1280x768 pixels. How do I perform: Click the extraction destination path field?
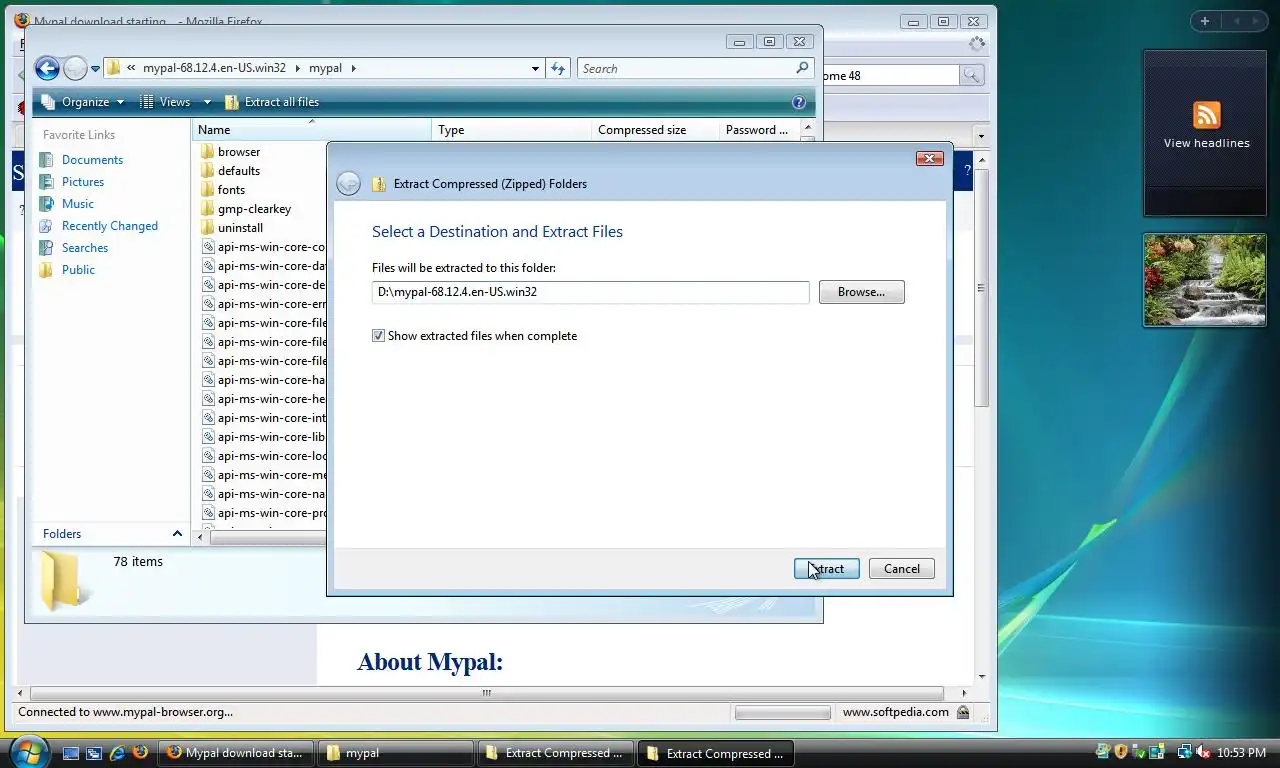point(590,292)
